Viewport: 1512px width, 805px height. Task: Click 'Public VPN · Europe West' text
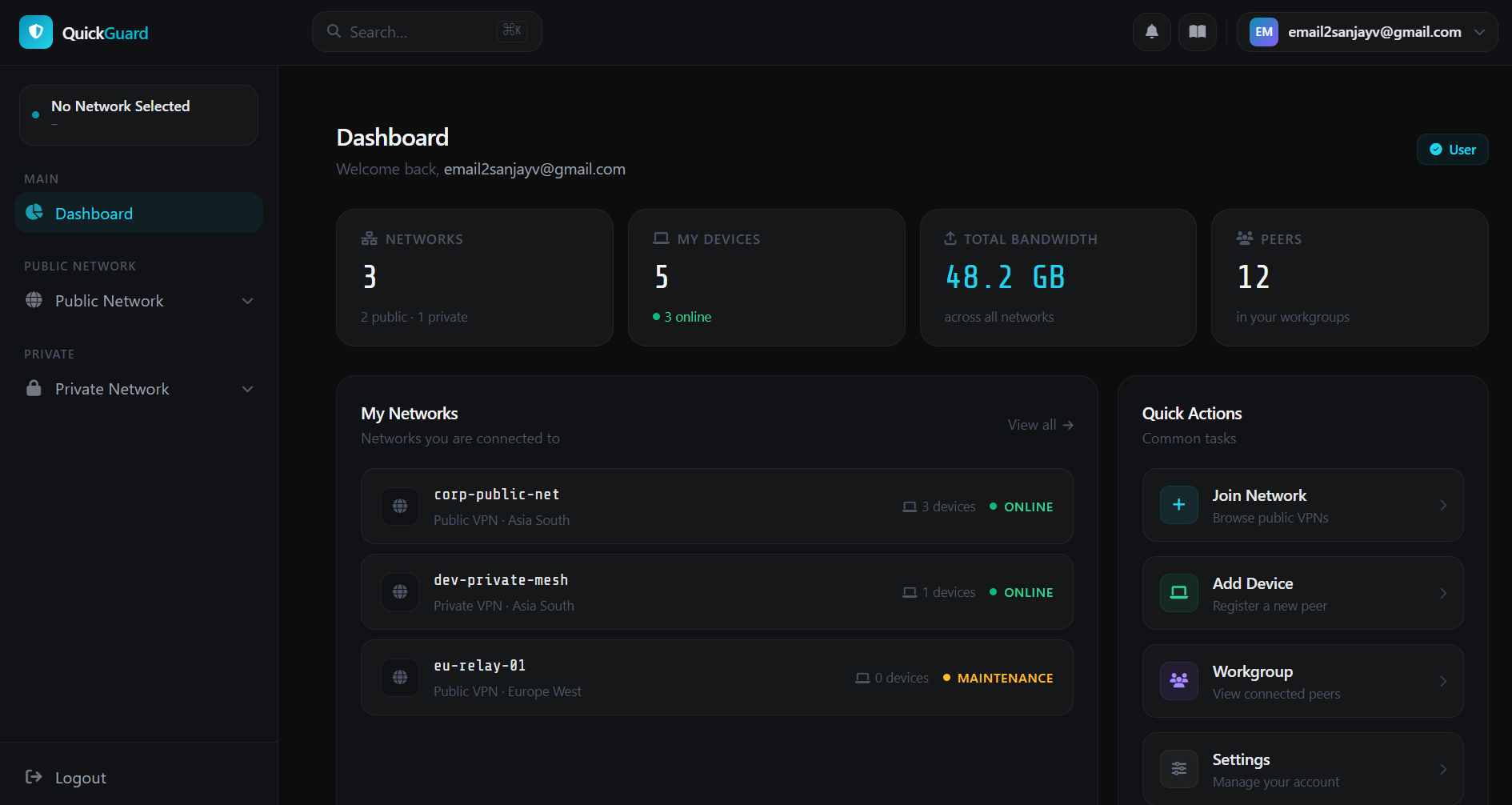tap(507, 691)
